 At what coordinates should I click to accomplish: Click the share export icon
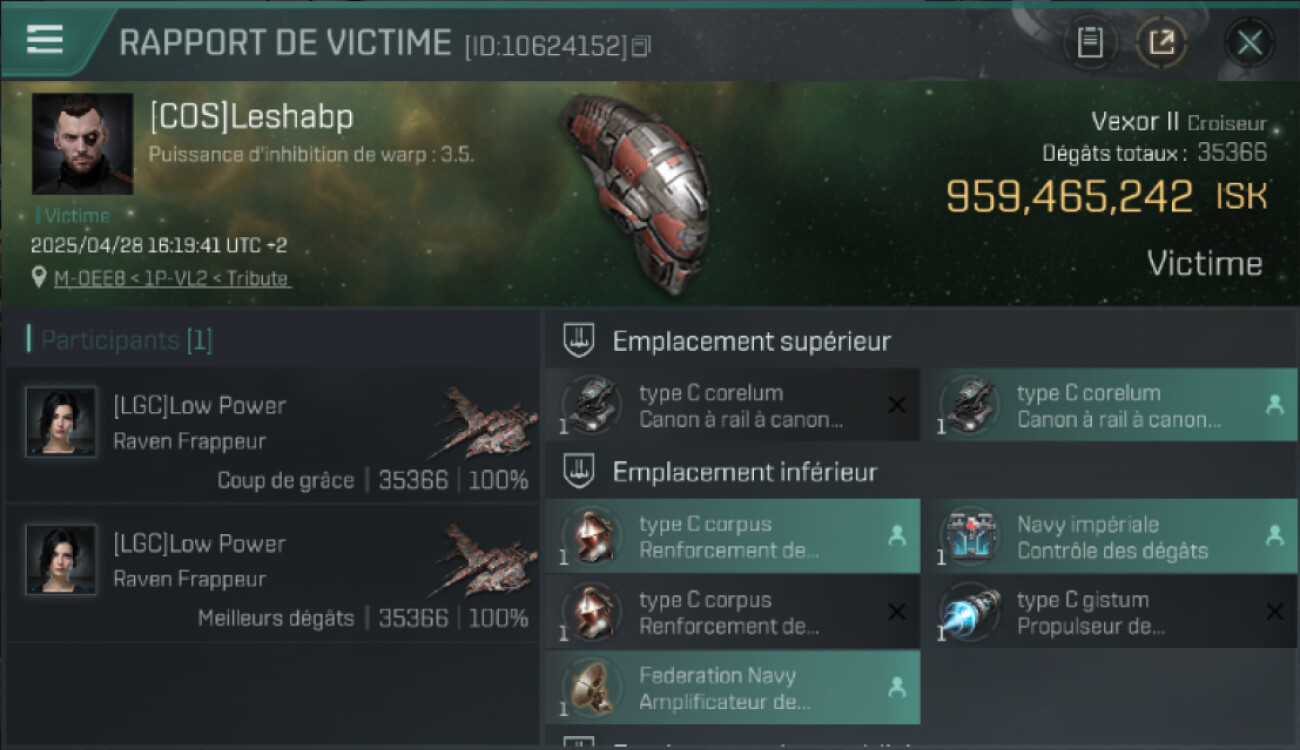[1161, 43]
